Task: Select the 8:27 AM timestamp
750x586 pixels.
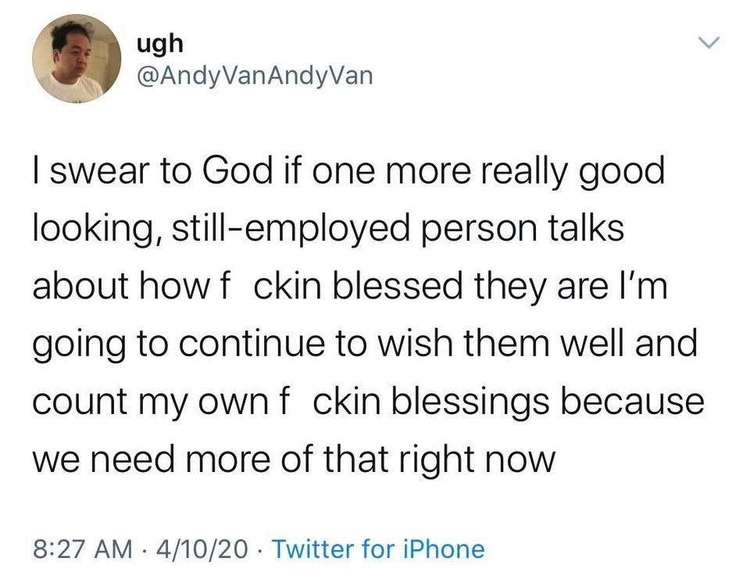Action: [83, 549]
